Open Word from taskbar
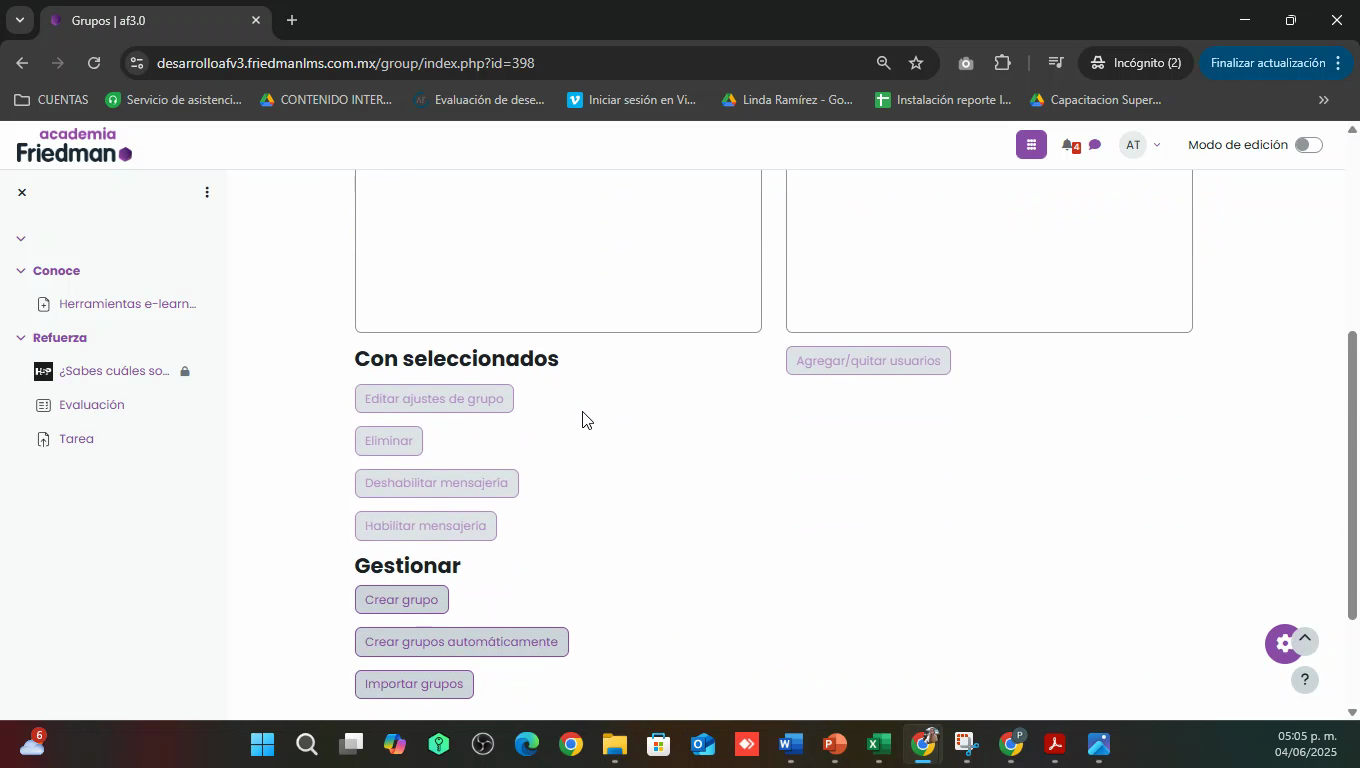 coord(790,745)
